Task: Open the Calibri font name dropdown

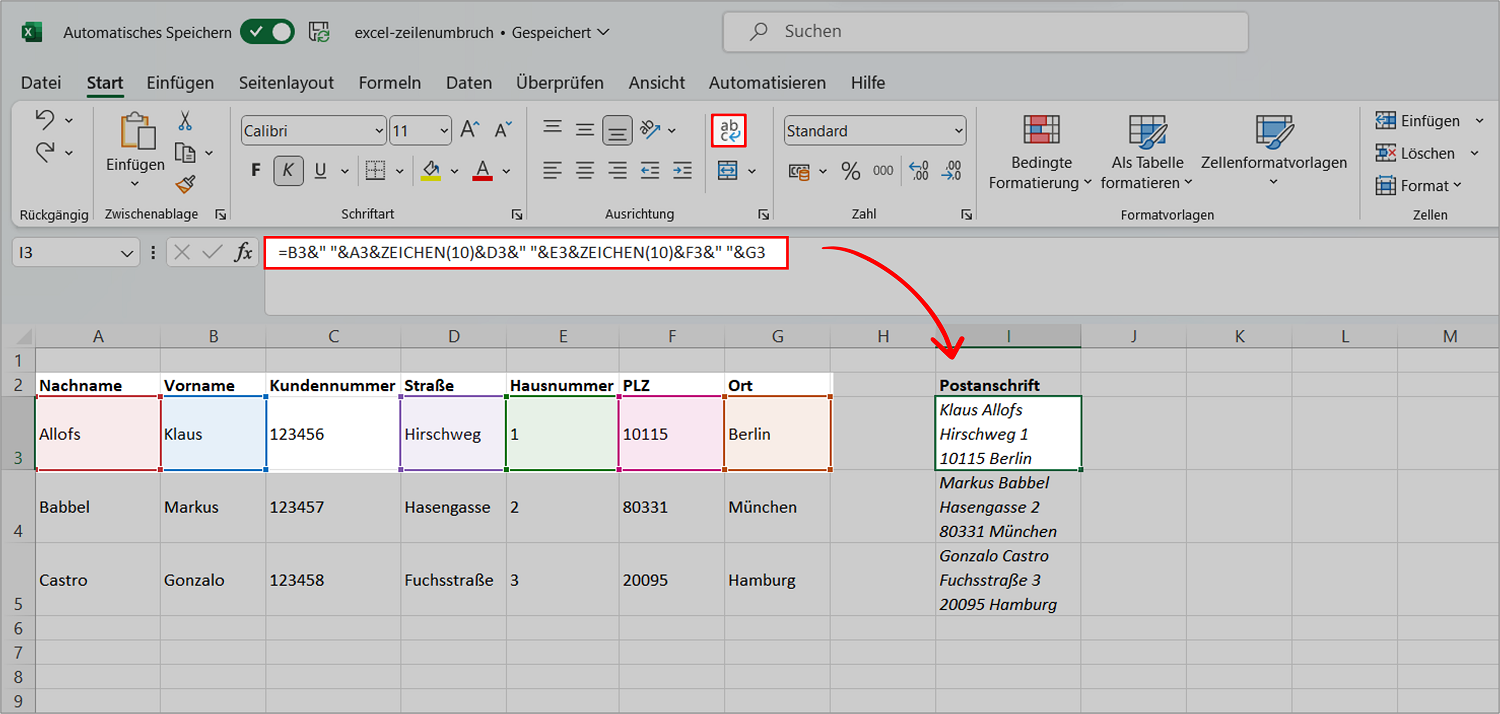Action: click(x=379, y=131)
